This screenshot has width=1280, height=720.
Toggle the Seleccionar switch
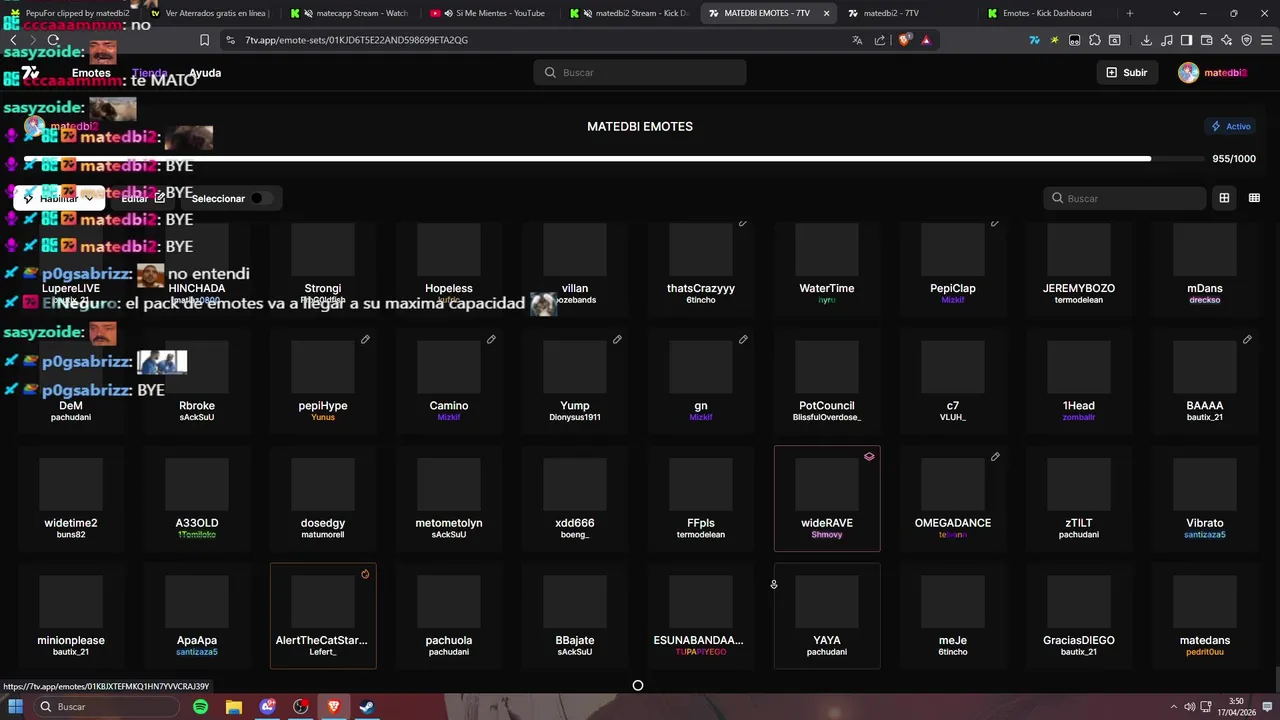[x=260, y=198]
